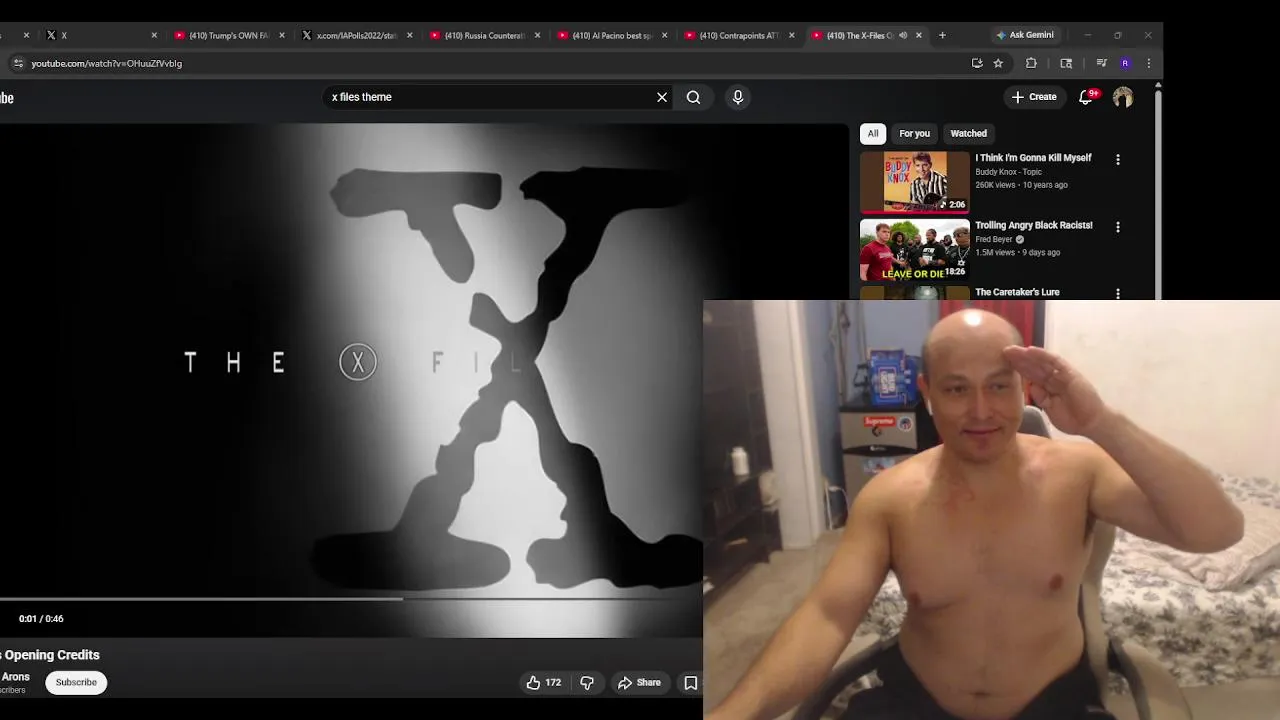Open 'The Caretaker's Lure' video title
The image size is (1280, 720).
1017,292
